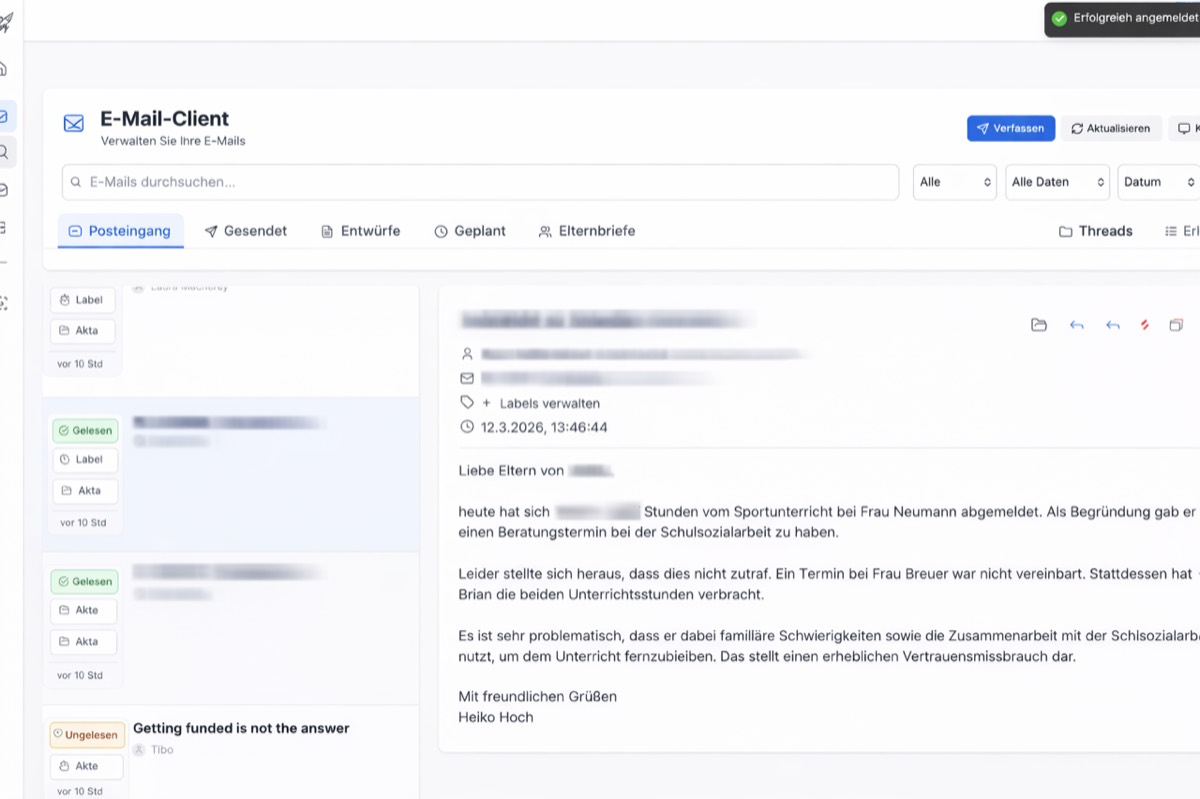Screen dimensions: 1200x799
Task: Toggle the Ungelesen badge on Tibo's email
Action: (x=87, y=735)
